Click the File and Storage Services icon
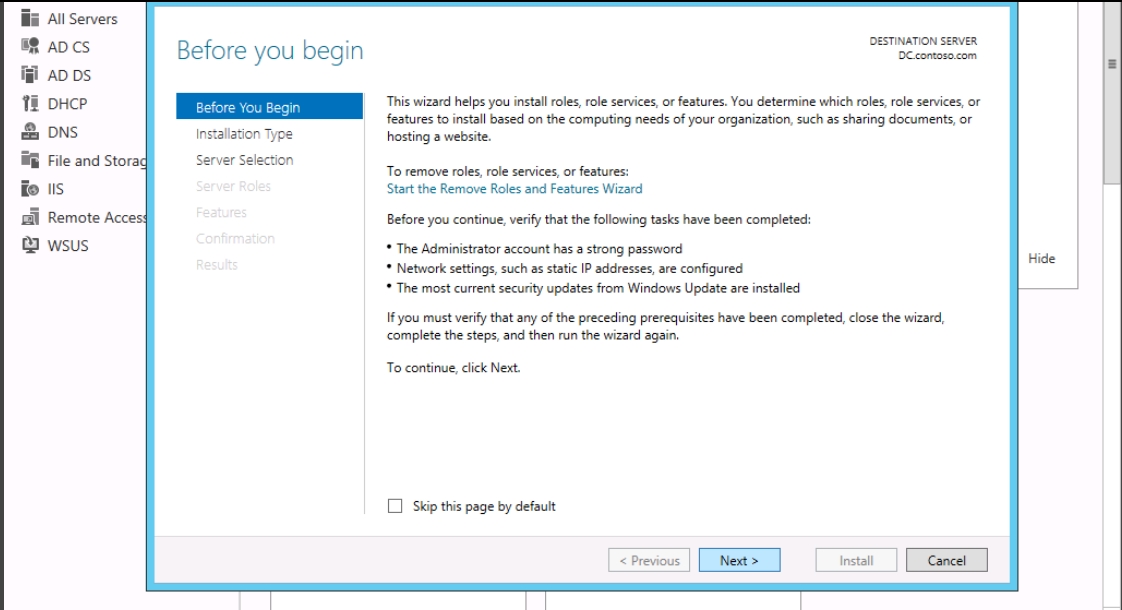 click(x=29, y=160)
